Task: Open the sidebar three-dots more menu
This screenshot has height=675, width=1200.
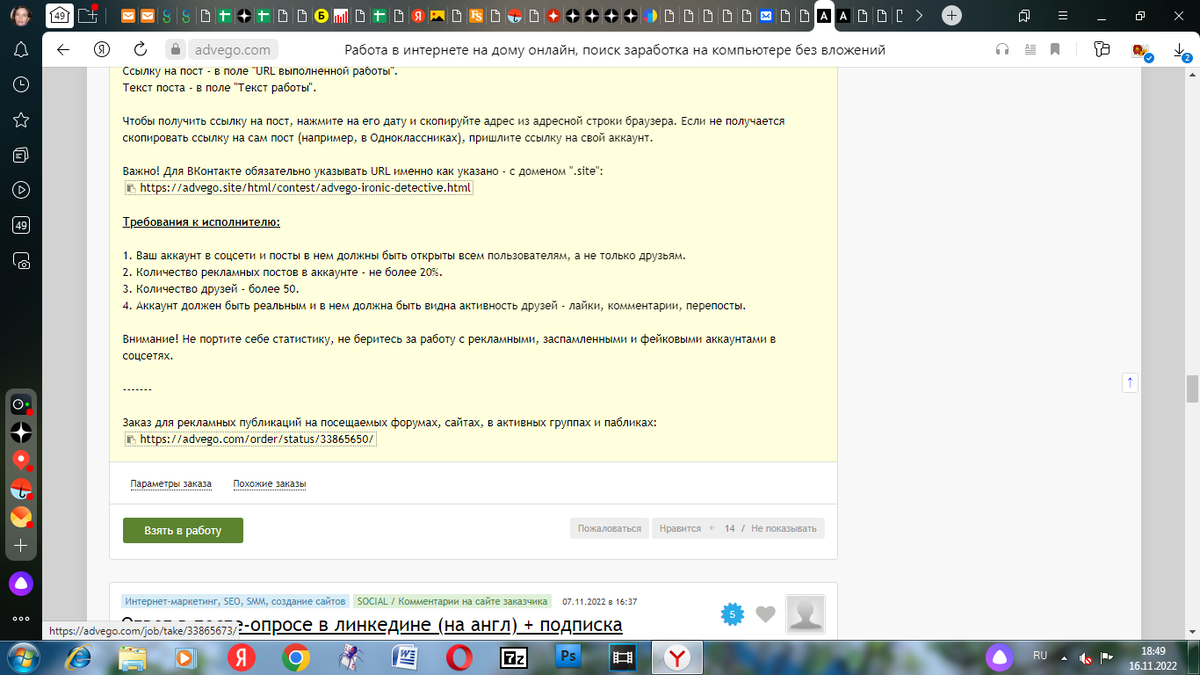Action: tap(21, 619)
